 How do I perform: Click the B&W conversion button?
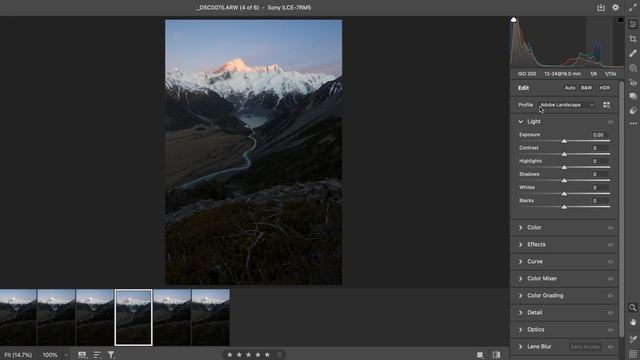coord(586,88)
